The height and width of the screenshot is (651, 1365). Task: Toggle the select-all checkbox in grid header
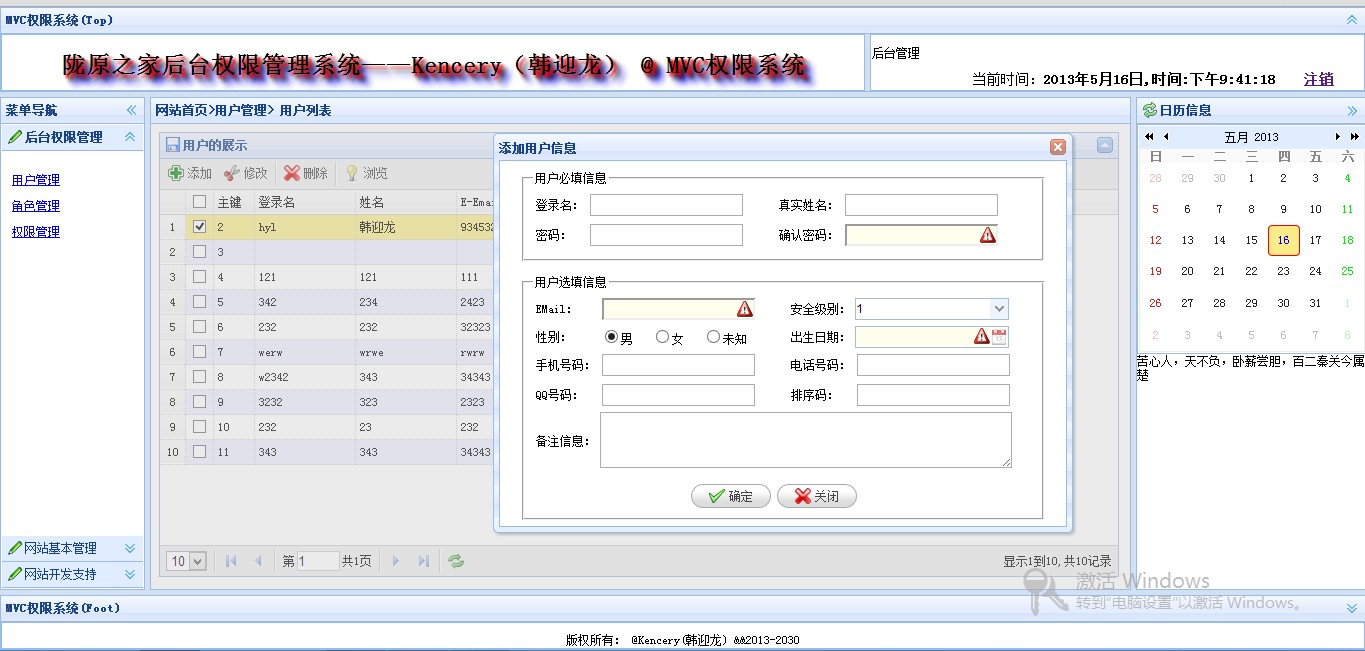[200, 202]
